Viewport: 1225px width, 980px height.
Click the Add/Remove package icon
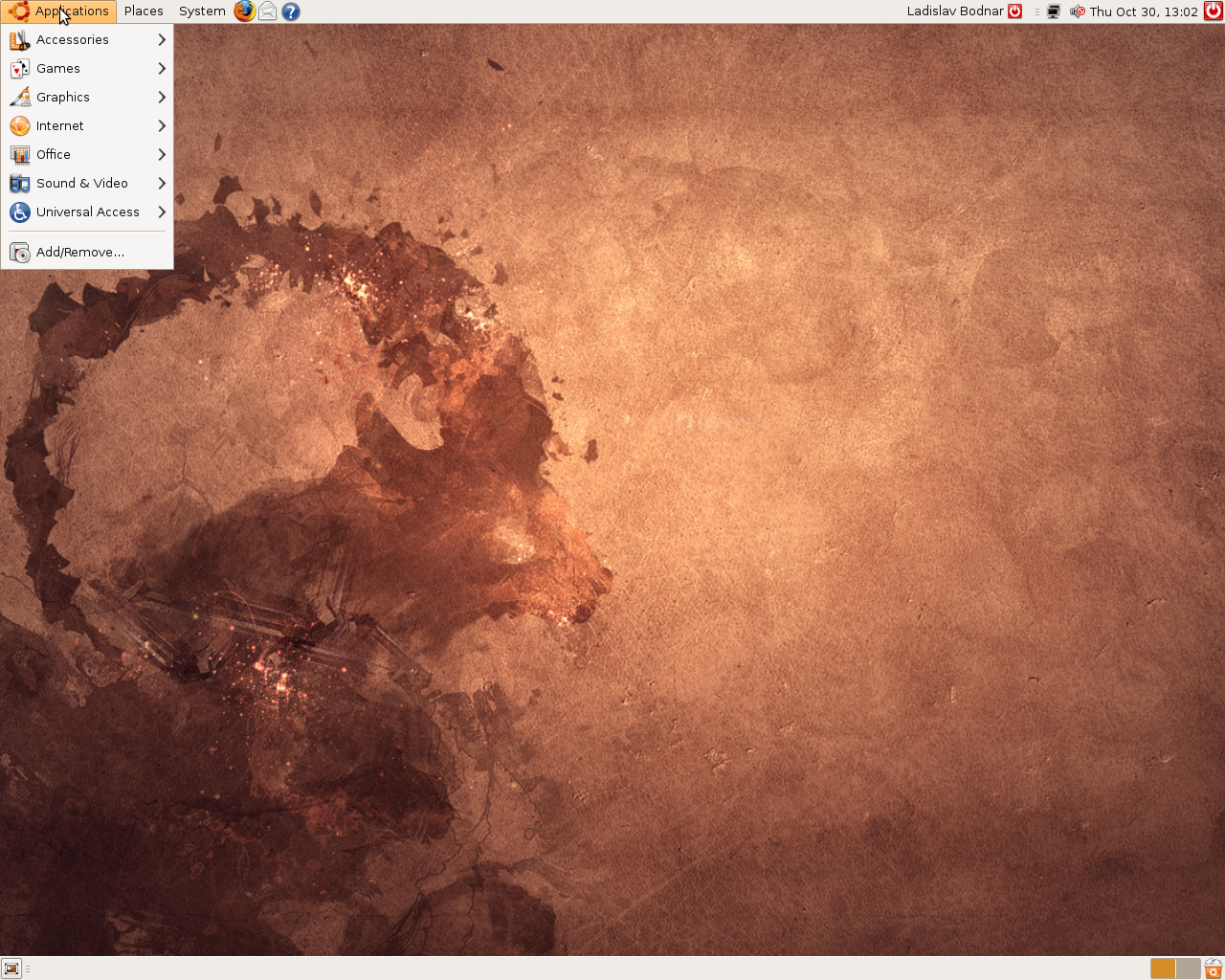pos(20,253)
